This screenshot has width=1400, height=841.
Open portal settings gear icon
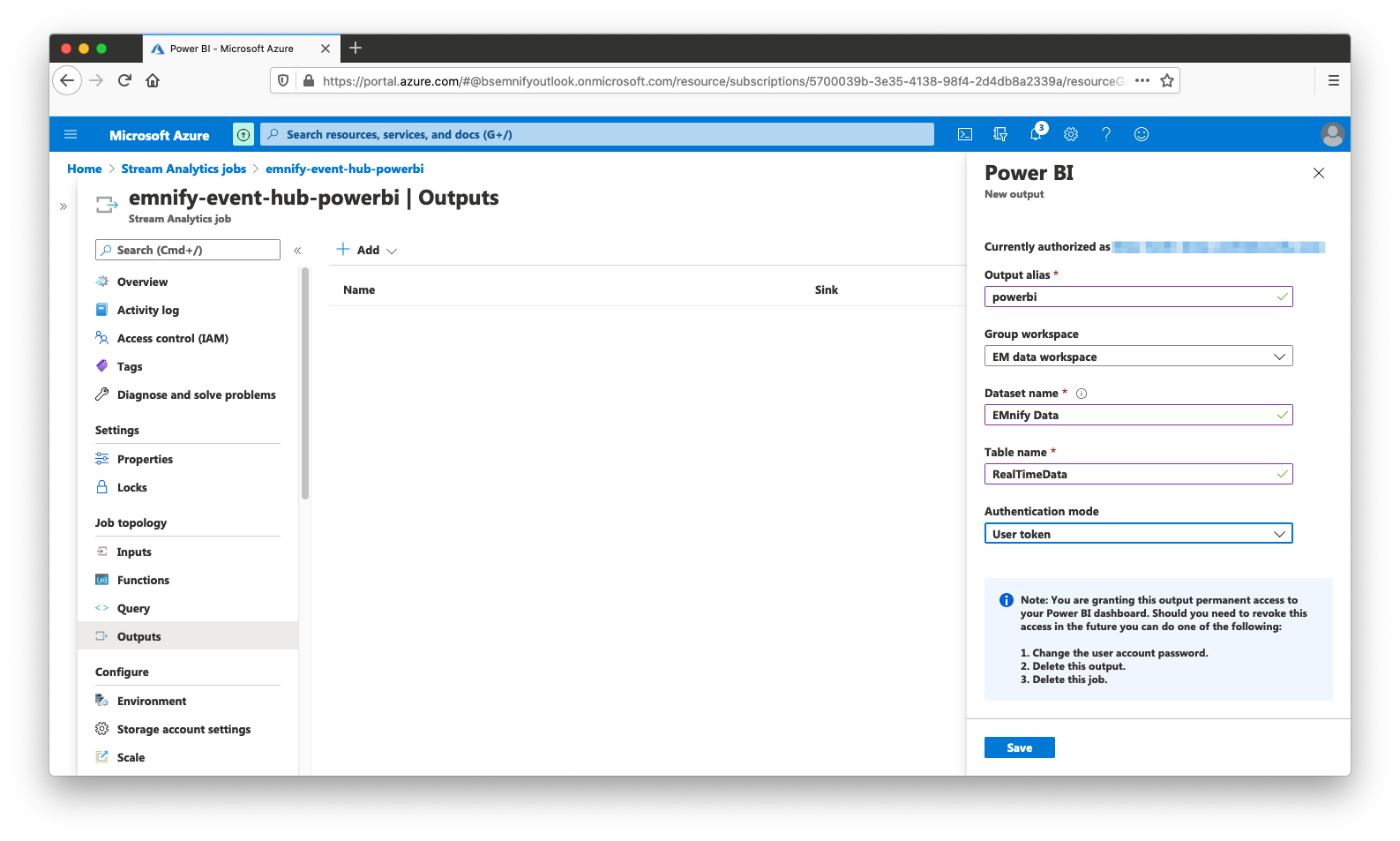pyautogui.click(x=1071, y=134)
